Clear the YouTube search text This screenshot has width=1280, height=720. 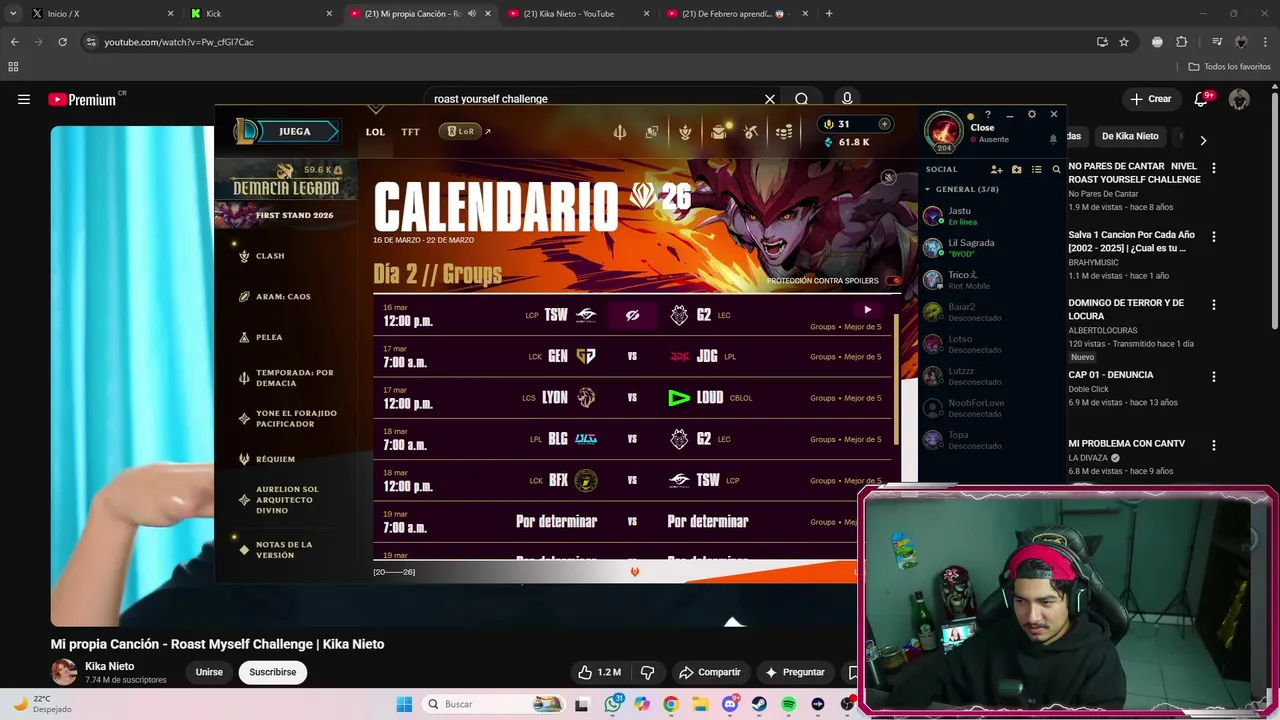pos(770,99)
